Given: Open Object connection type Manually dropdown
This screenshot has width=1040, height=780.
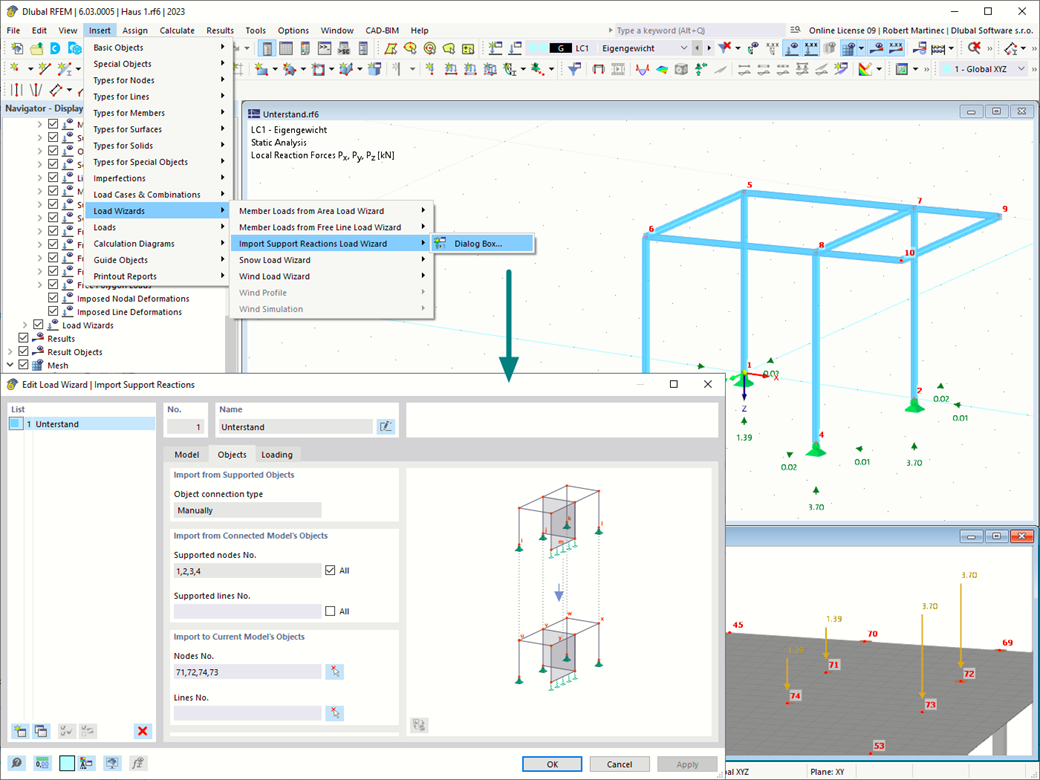Looking at the screenshot, I should tap(247, 510).
